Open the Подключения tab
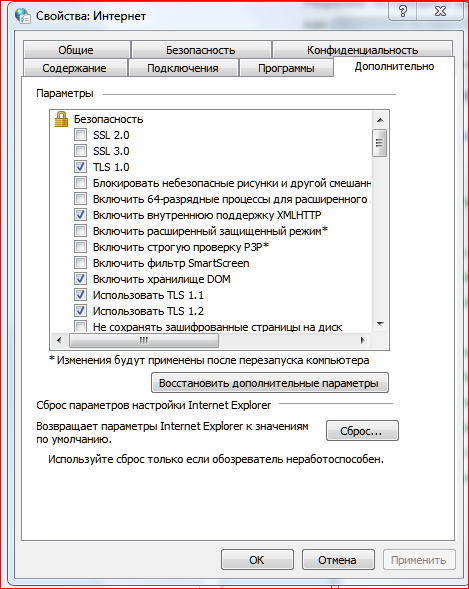Screen dimensions: 469x589 tap(183, 68)
